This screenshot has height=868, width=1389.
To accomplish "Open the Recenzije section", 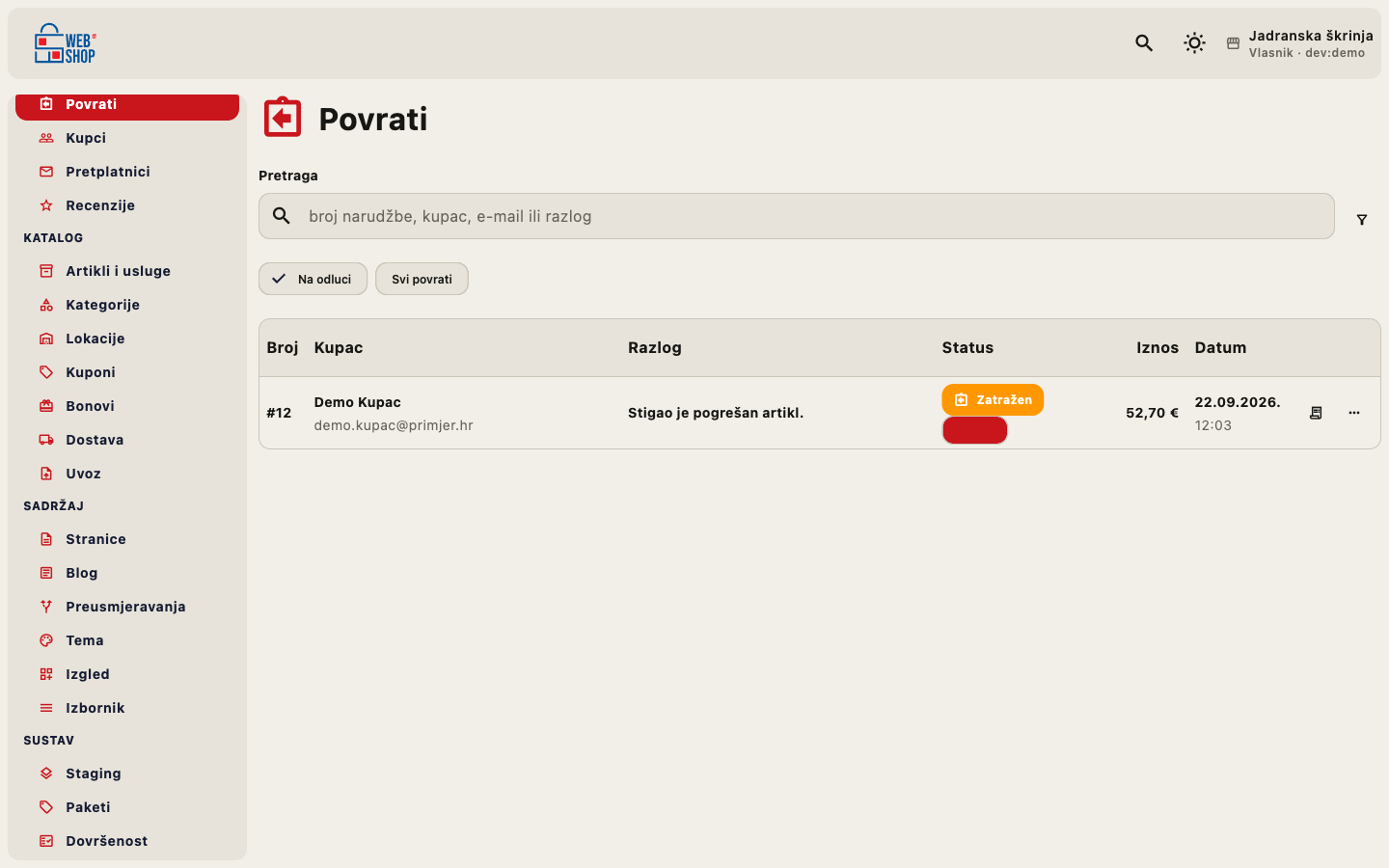I will pos(127,205).
